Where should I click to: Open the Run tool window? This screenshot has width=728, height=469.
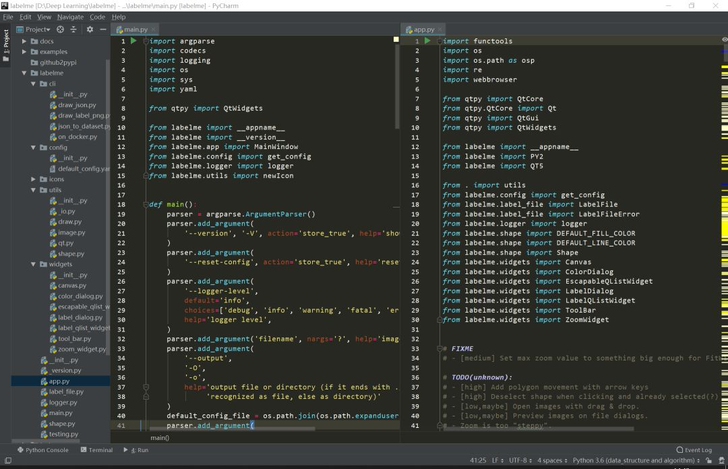pos(136,450)
